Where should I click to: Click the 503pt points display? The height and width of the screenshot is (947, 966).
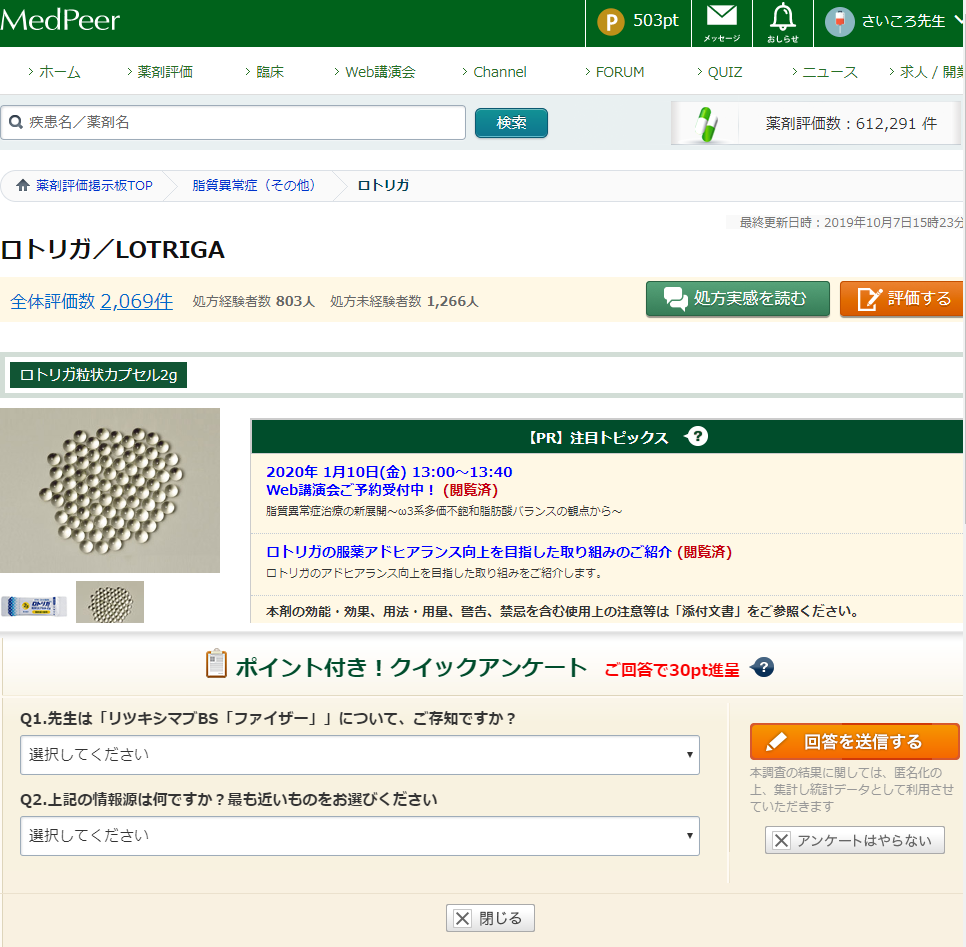point(656,20)
